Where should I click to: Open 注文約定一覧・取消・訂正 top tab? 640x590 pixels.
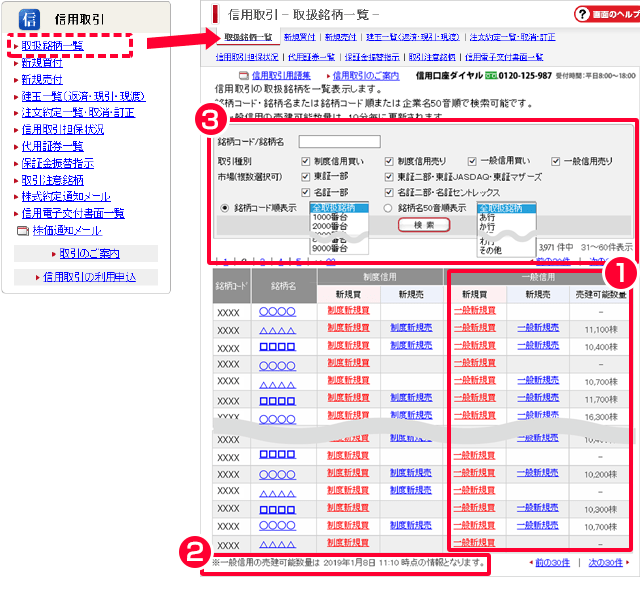click(513, 37)
